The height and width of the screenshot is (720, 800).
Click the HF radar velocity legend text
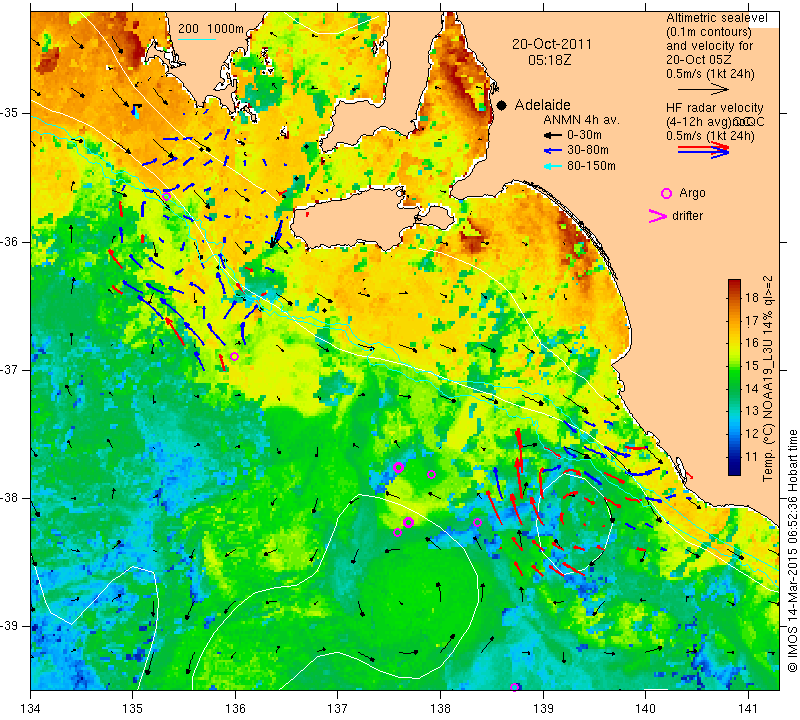click(x=715, y=108)
